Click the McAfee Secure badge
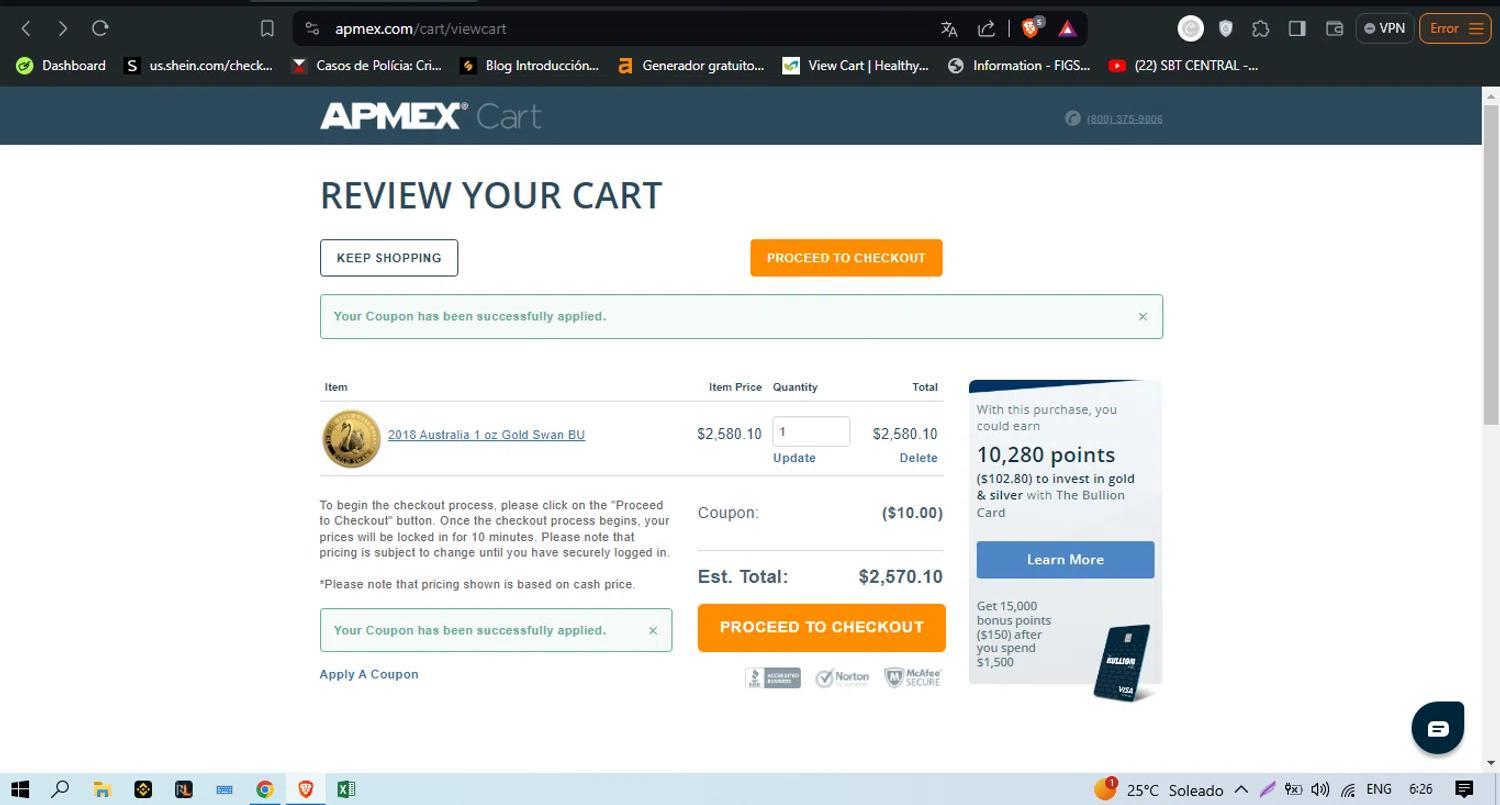This screenshot has width=1500, height=805. [913, 678]
